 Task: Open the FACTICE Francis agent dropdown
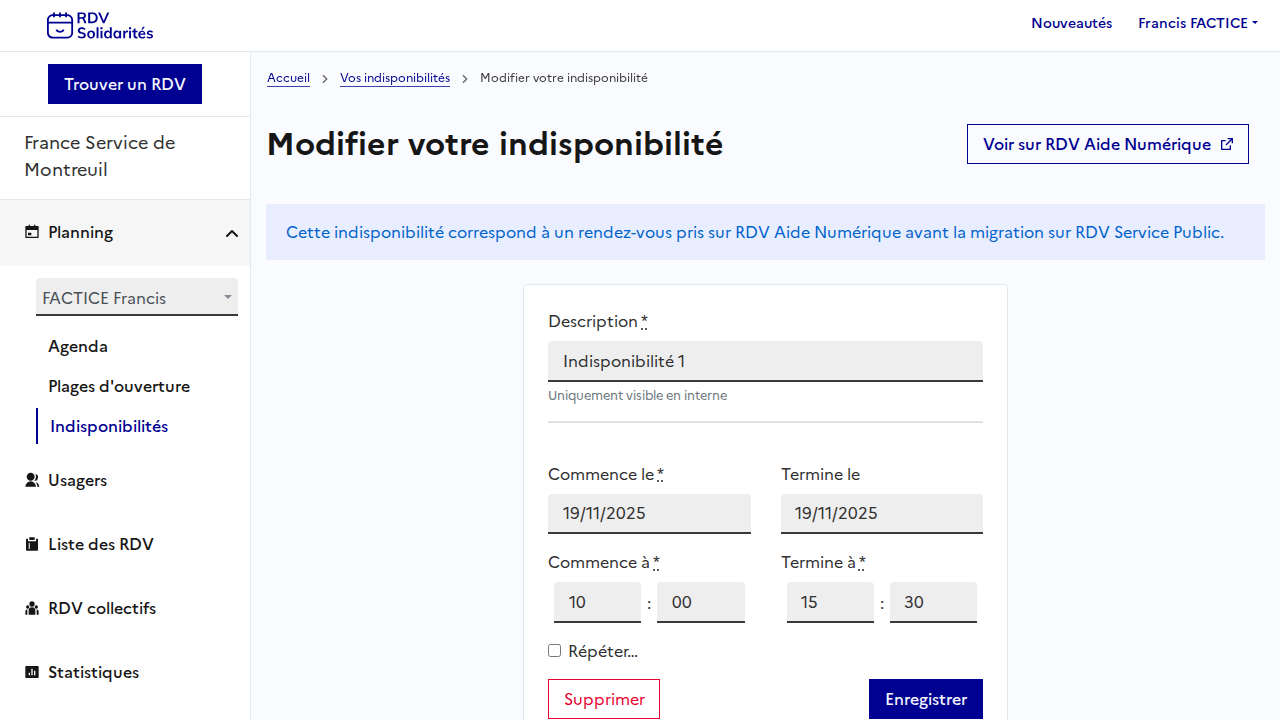click(137, 298)
